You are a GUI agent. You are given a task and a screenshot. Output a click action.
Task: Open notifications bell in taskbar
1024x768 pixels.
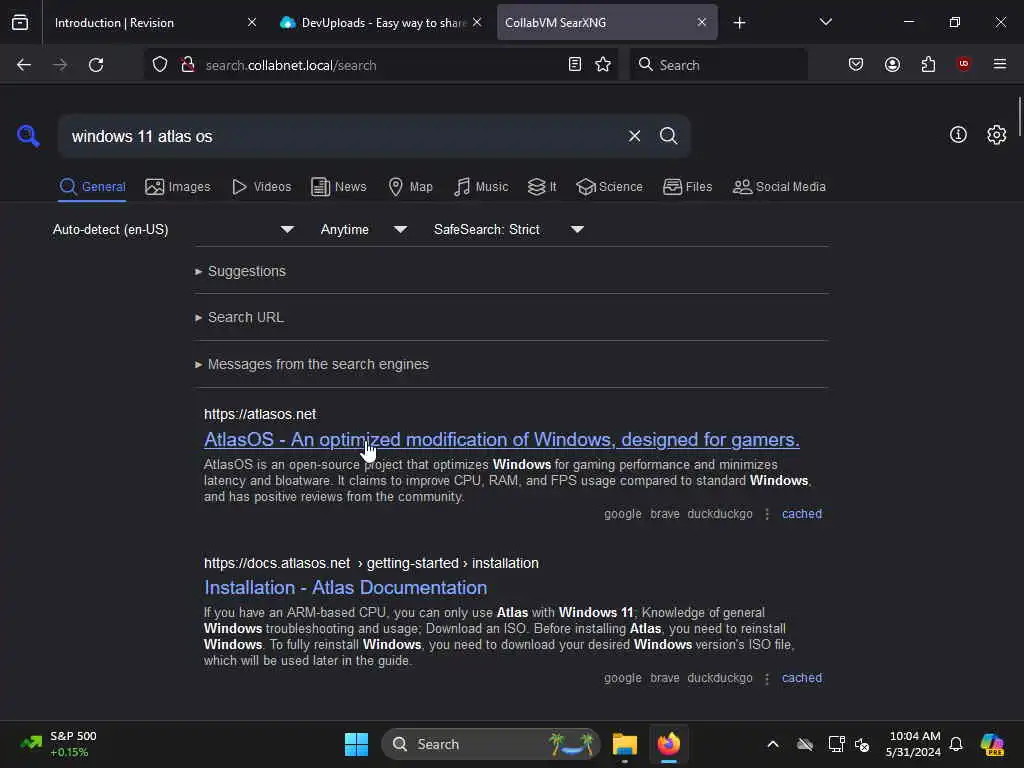(956, 744)
